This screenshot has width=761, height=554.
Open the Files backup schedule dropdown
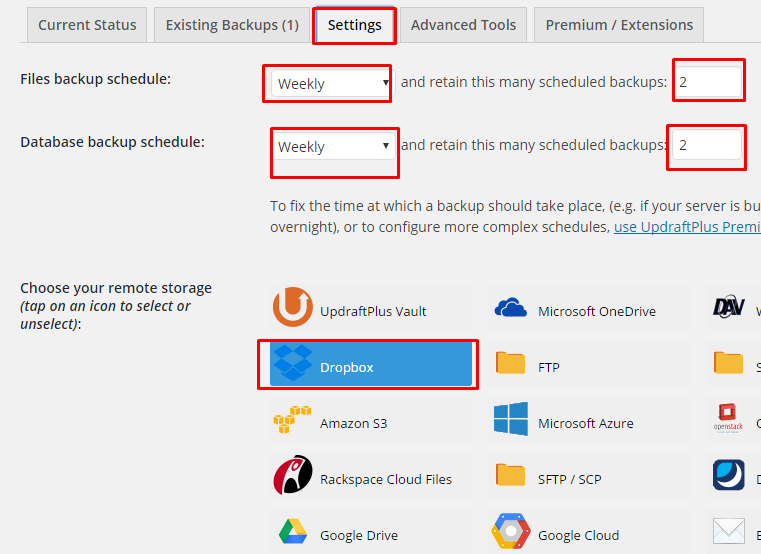332,84
